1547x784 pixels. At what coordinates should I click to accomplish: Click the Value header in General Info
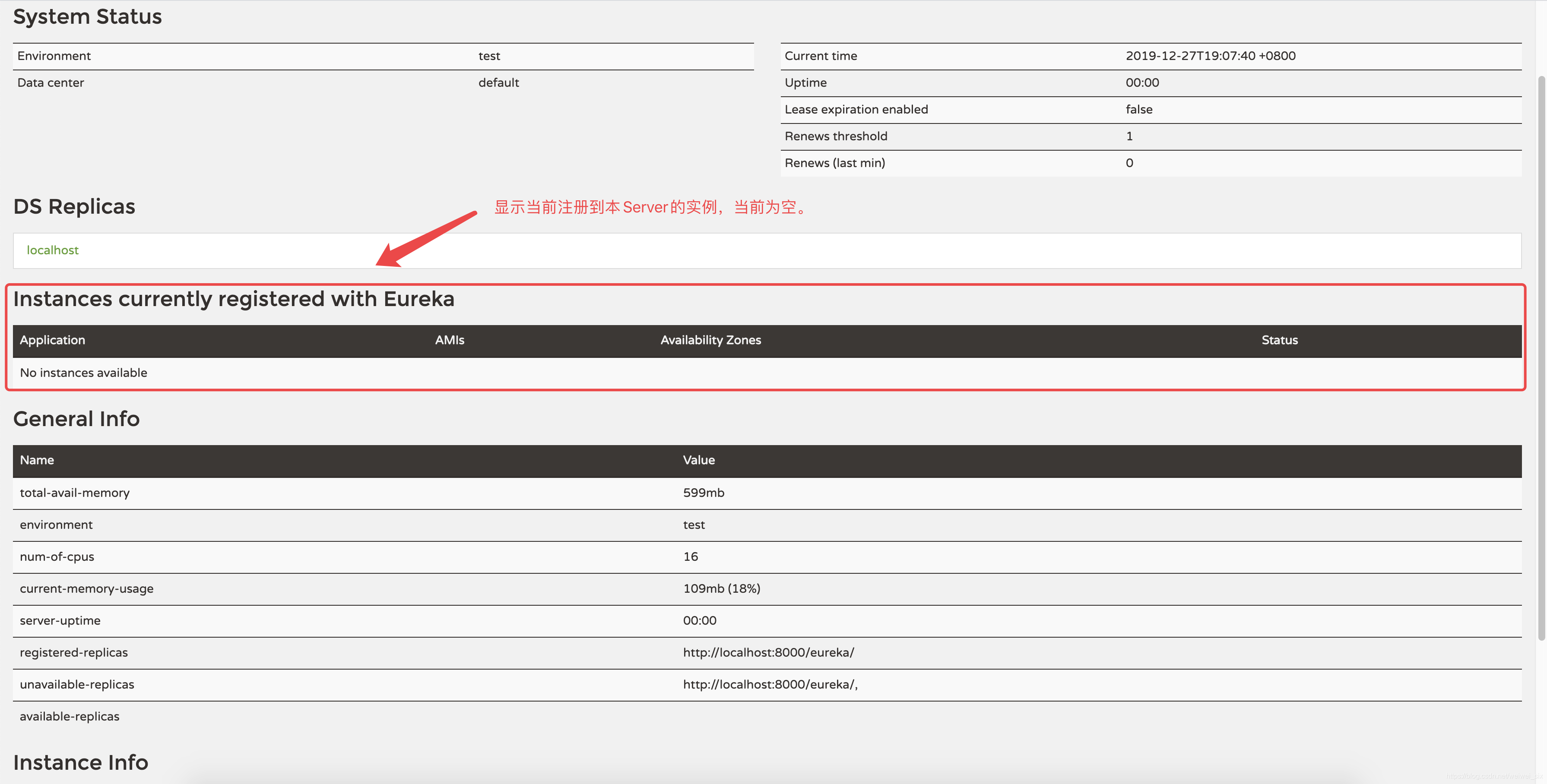(698, 460)
